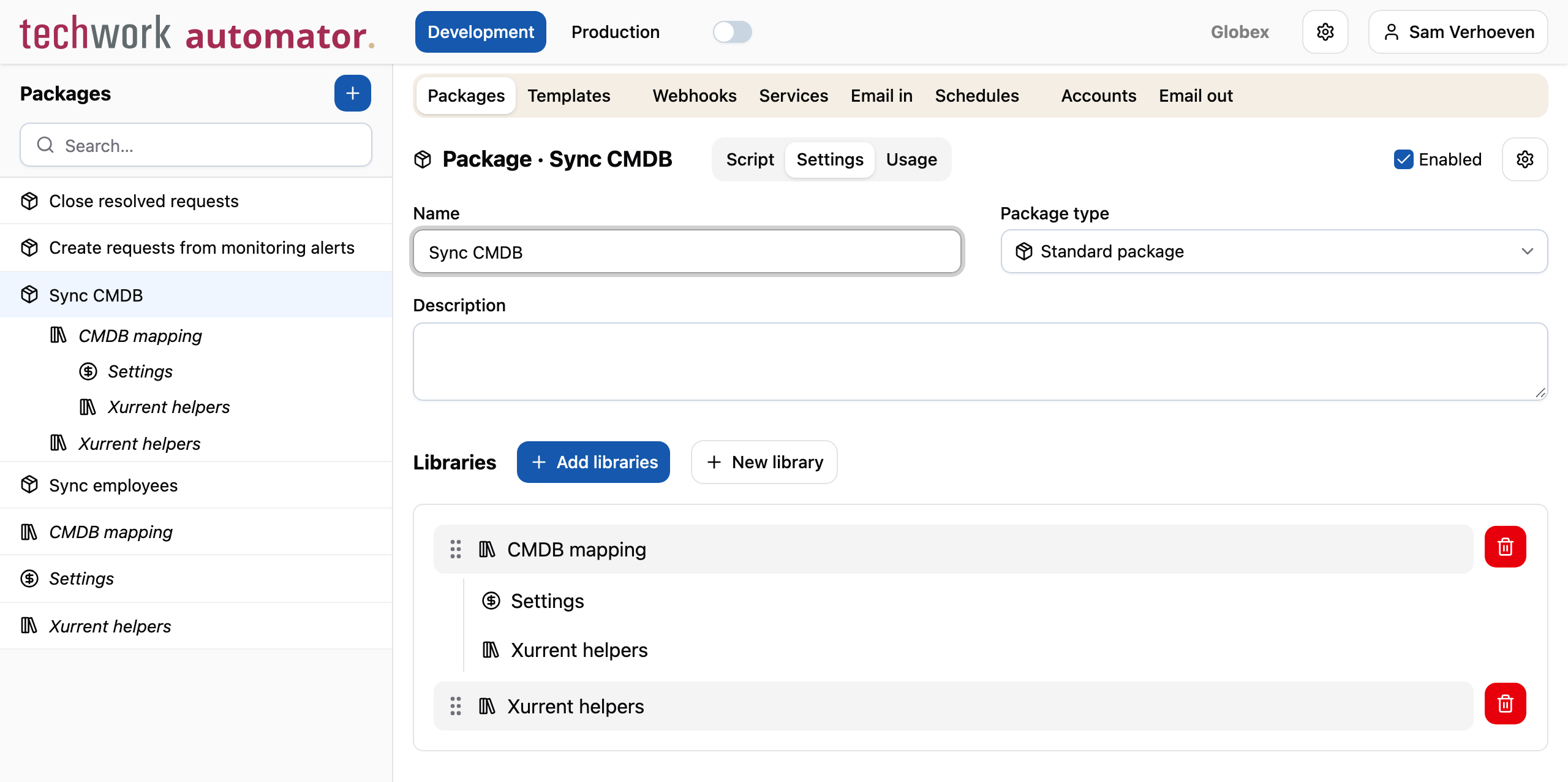Open the global settings gear beside Globex

1325,32
